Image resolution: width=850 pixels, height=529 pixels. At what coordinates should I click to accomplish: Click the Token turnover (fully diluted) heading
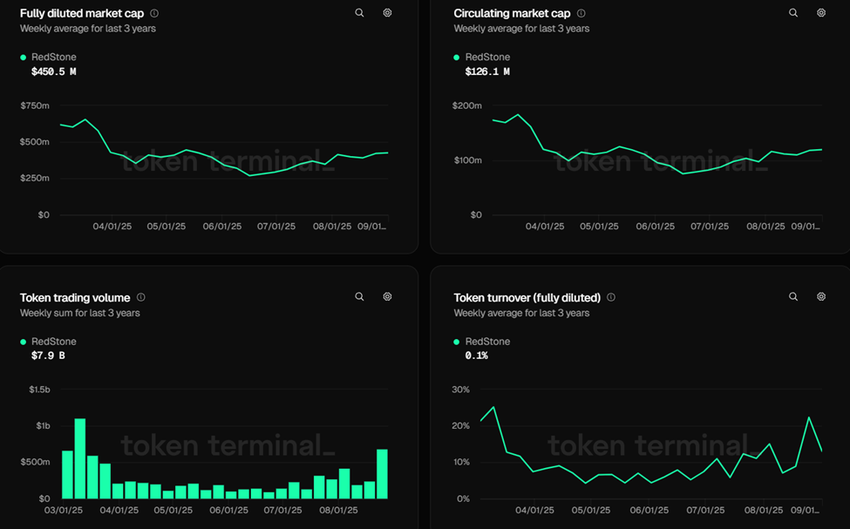tap(527, 298)
